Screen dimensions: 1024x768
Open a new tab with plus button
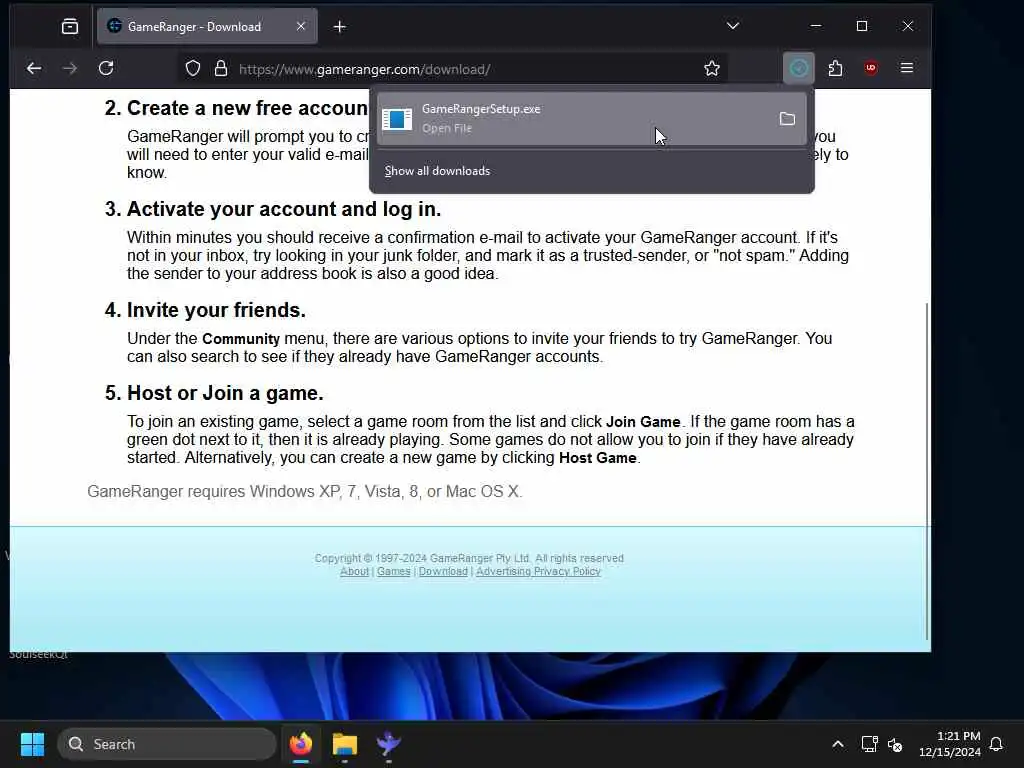coord(340,27)
